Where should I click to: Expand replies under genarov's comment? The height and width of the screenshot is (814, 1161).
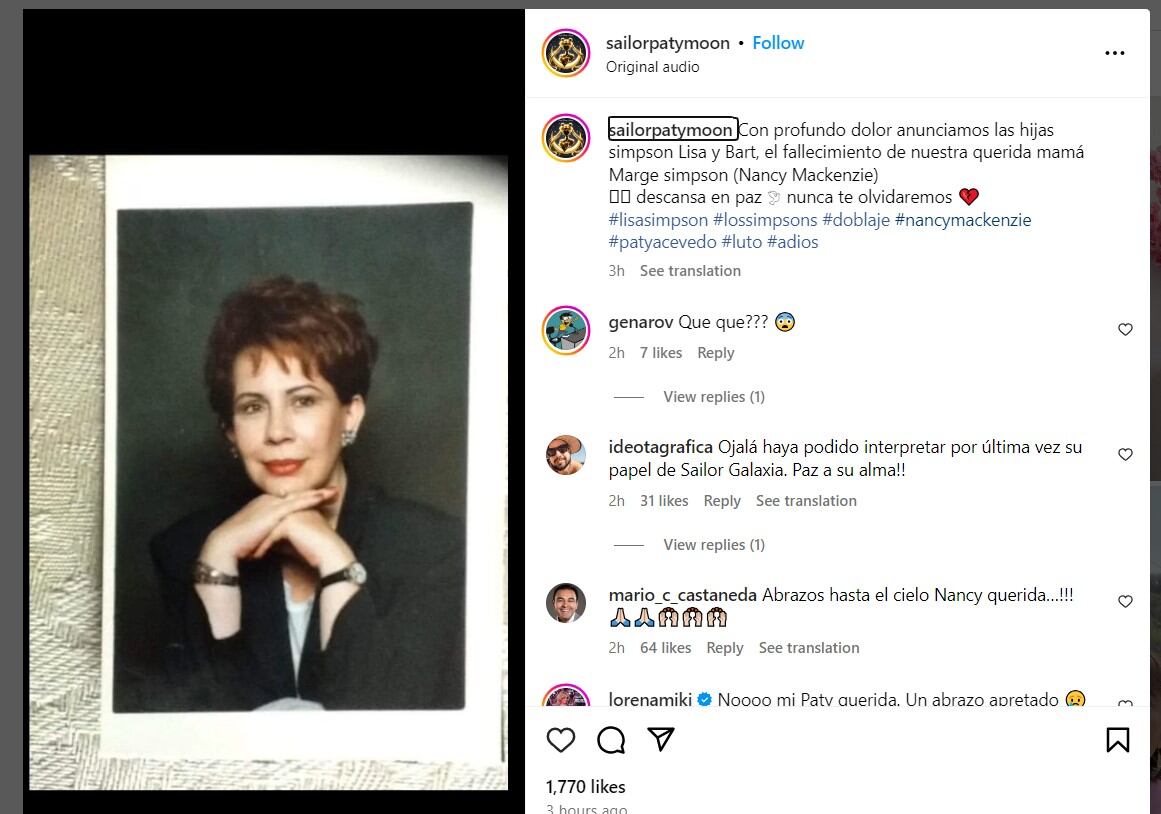713,397
